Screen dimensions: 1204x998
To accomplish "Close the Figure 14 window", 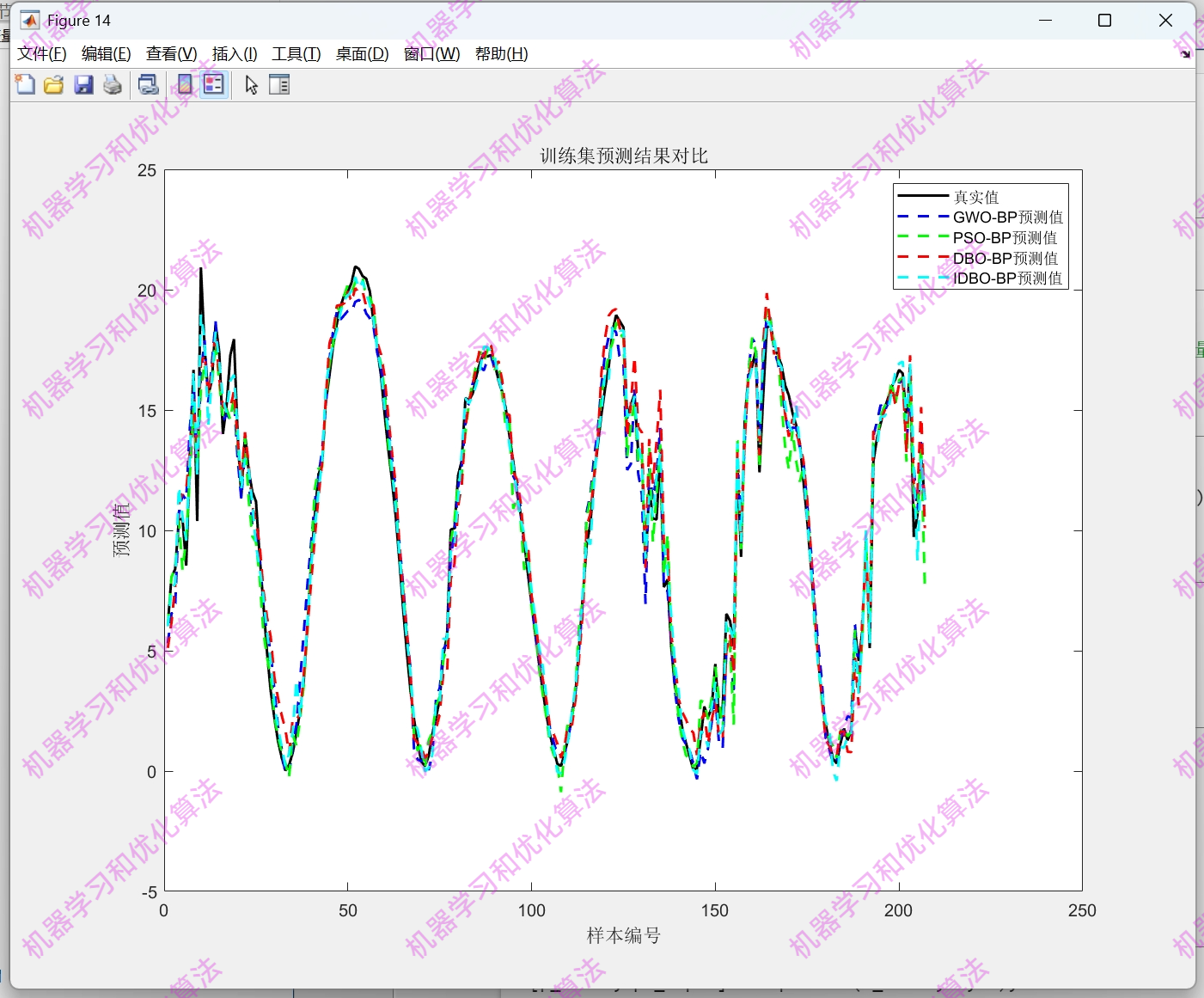I will [x=1165, y=20].
